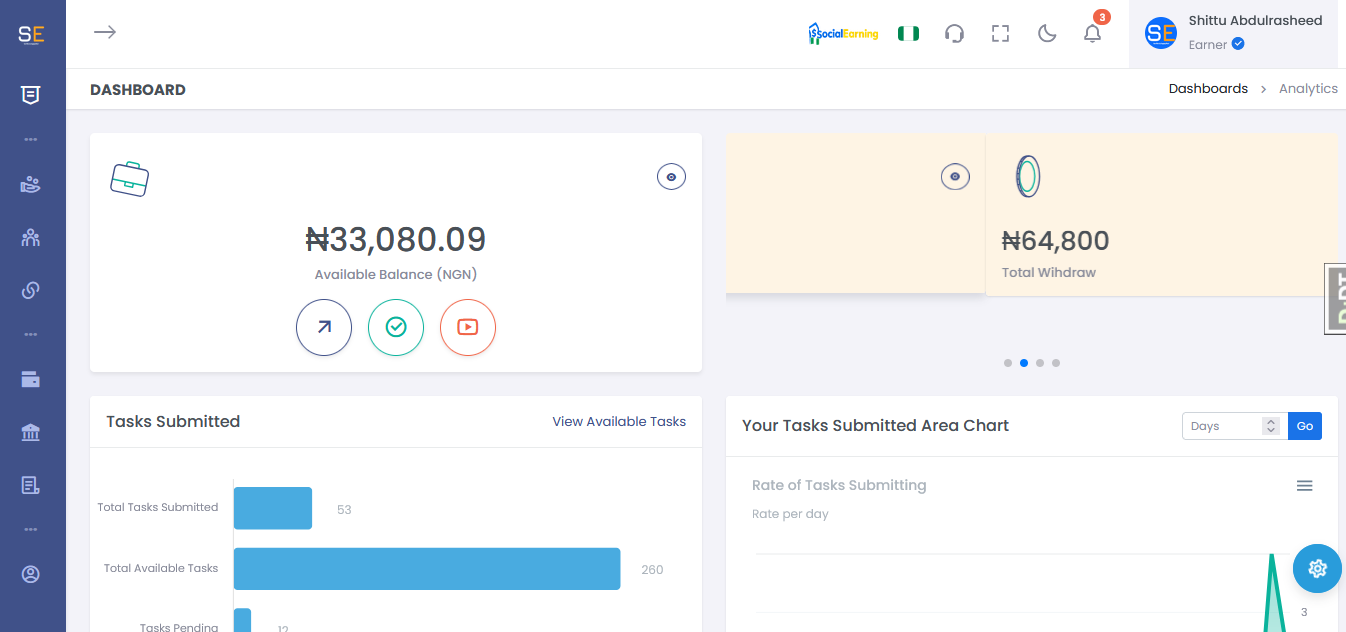Select the third carousel dot
Image resolution: width=1346 pixels, height=632 pixels.
coord(1040,363)
